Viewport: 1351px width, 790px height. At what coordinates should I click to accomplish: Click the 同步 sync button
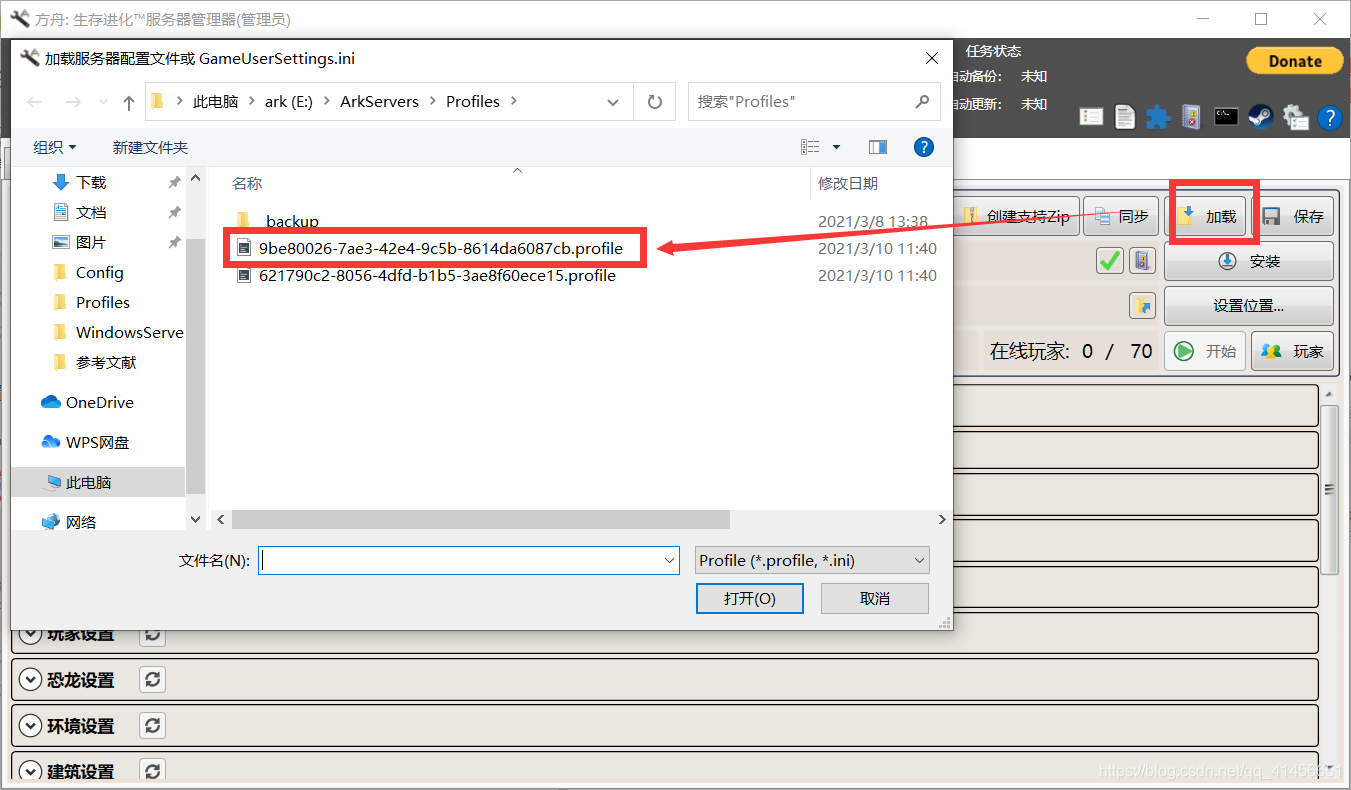click(1121, 216)
